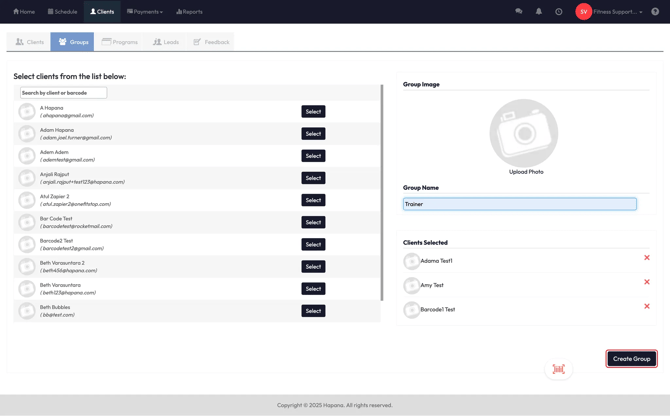Open the Fitness Support account dropdown
This screenshot has width=670, height=416.
pos(618,12)
